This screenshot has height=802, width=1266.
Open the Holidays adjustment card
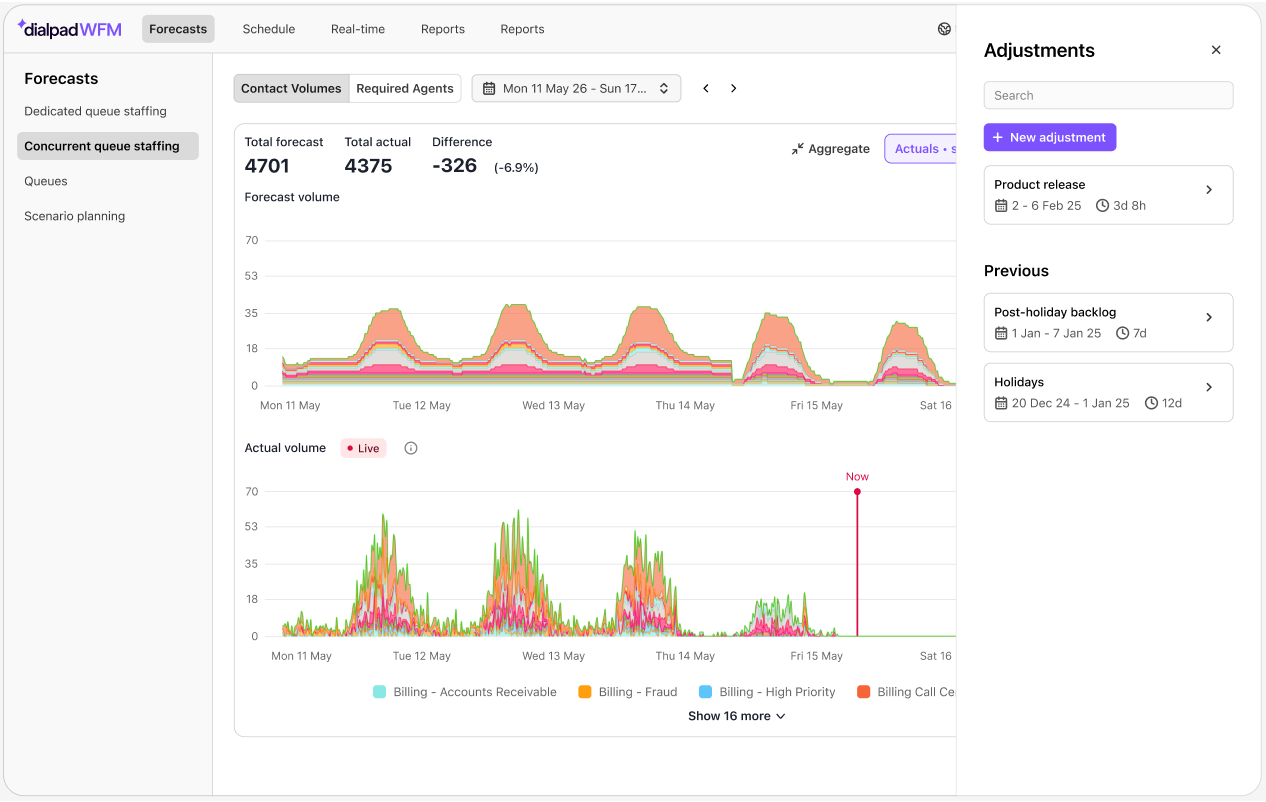click(x=1108, y=392)
